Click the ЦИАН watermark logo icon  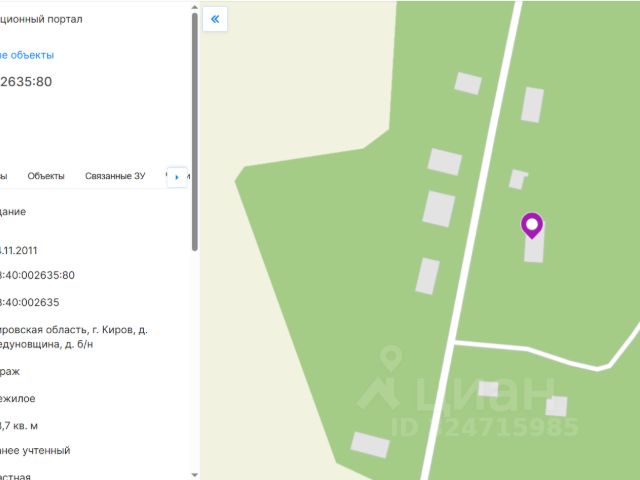(380, 378)
